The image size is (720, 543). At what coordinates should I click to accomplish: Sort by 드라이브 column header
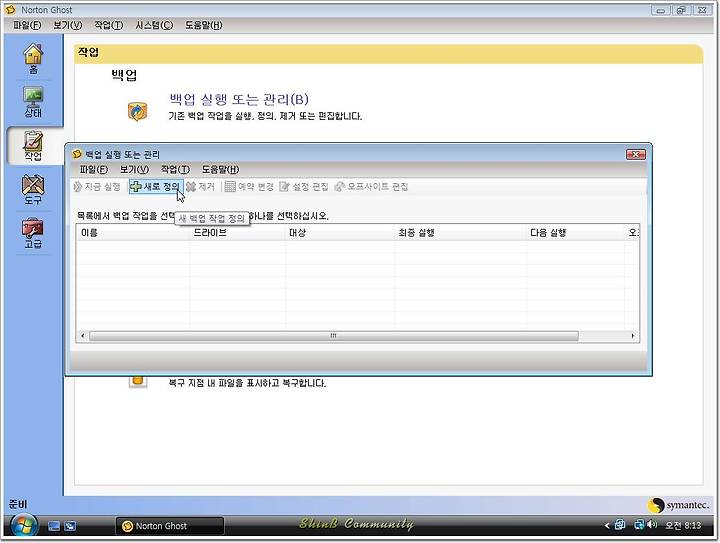pos(237,233)
